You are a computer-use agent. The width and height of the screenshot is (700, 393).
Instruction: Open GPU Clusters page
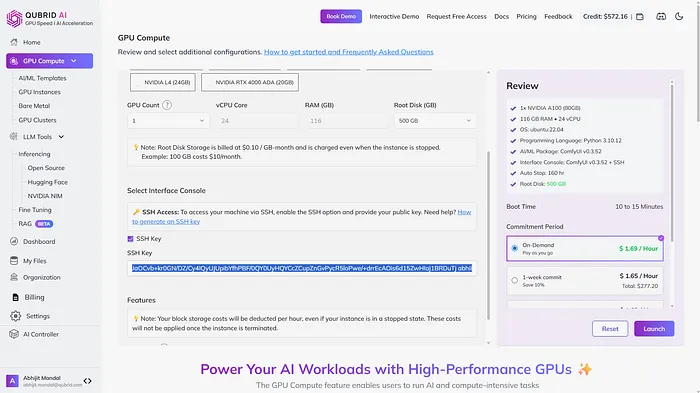38,120
